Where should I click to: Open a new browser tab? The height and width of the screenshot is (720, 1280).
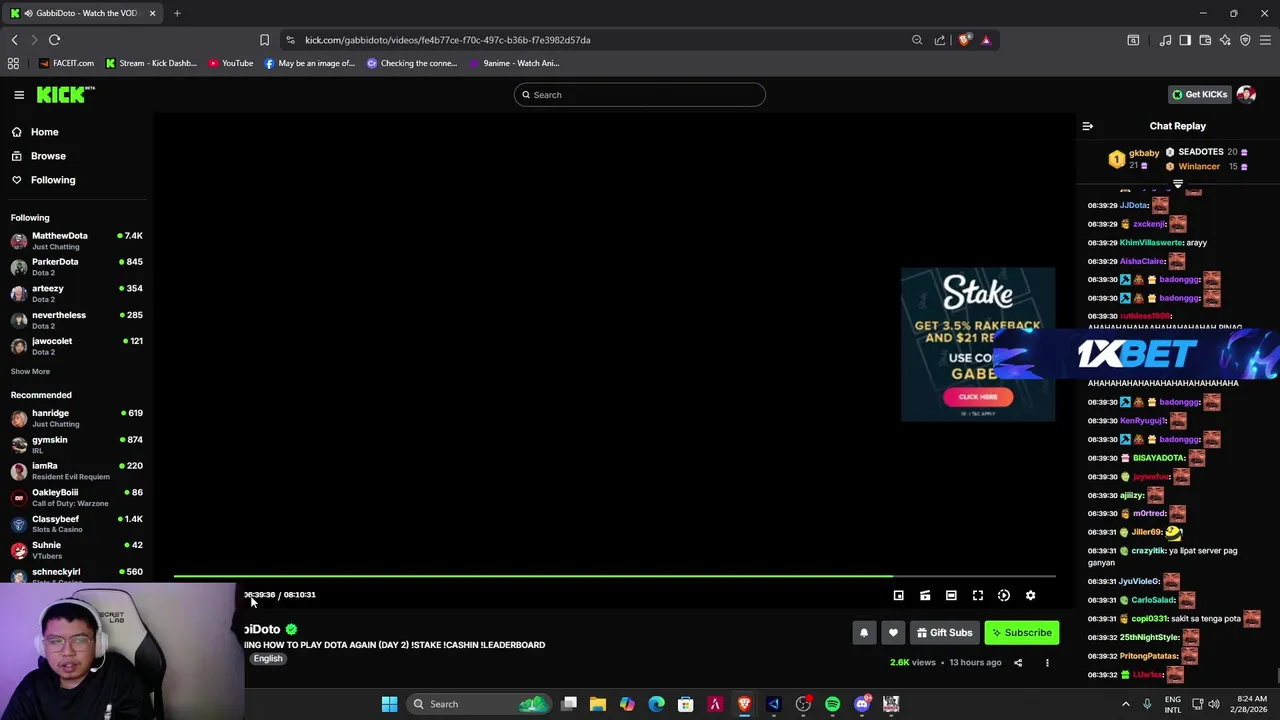coord(177,13)
